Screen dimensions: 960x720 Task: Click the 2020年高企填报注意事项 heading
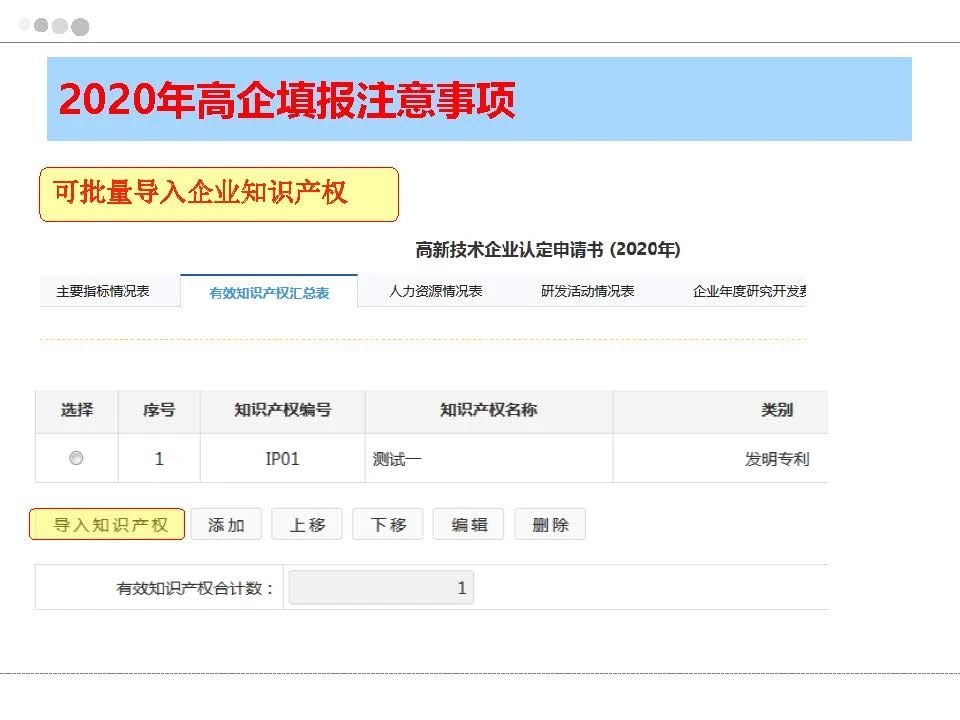[287, 100]
